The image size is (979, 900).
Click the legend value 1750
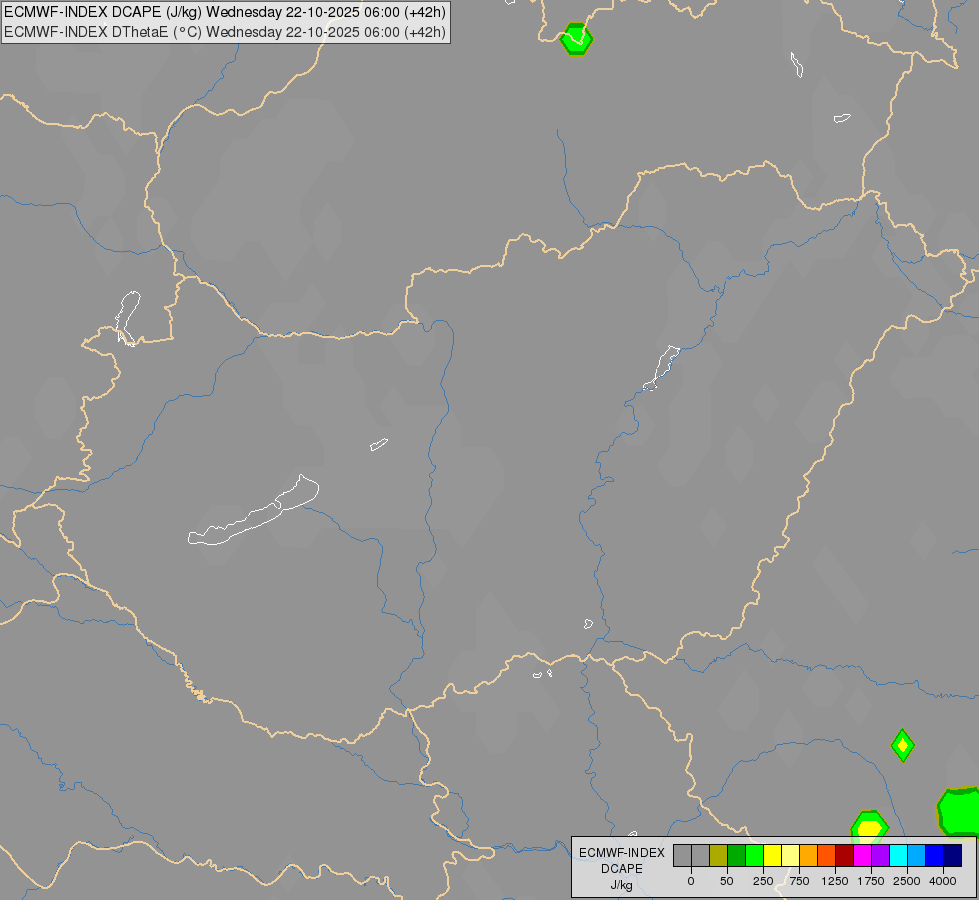(871, 881)
